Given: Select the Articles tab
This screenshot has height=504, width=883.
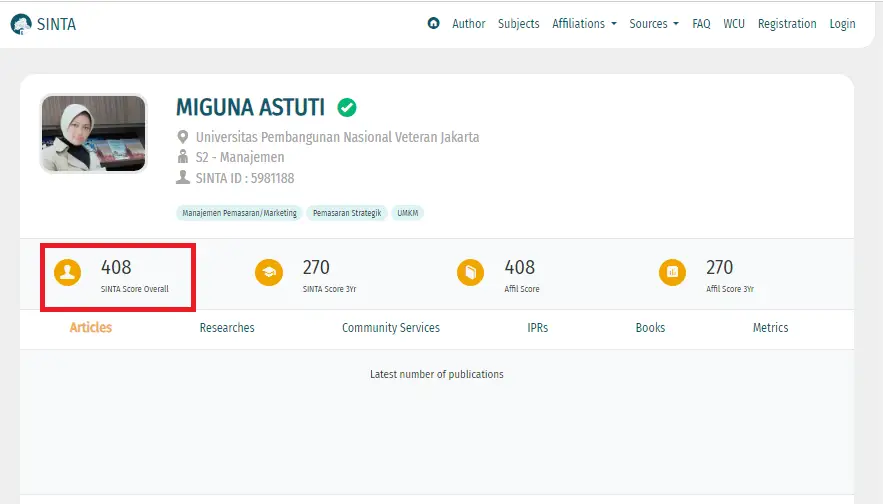Looking at the screenshot, I should [91, 328].
